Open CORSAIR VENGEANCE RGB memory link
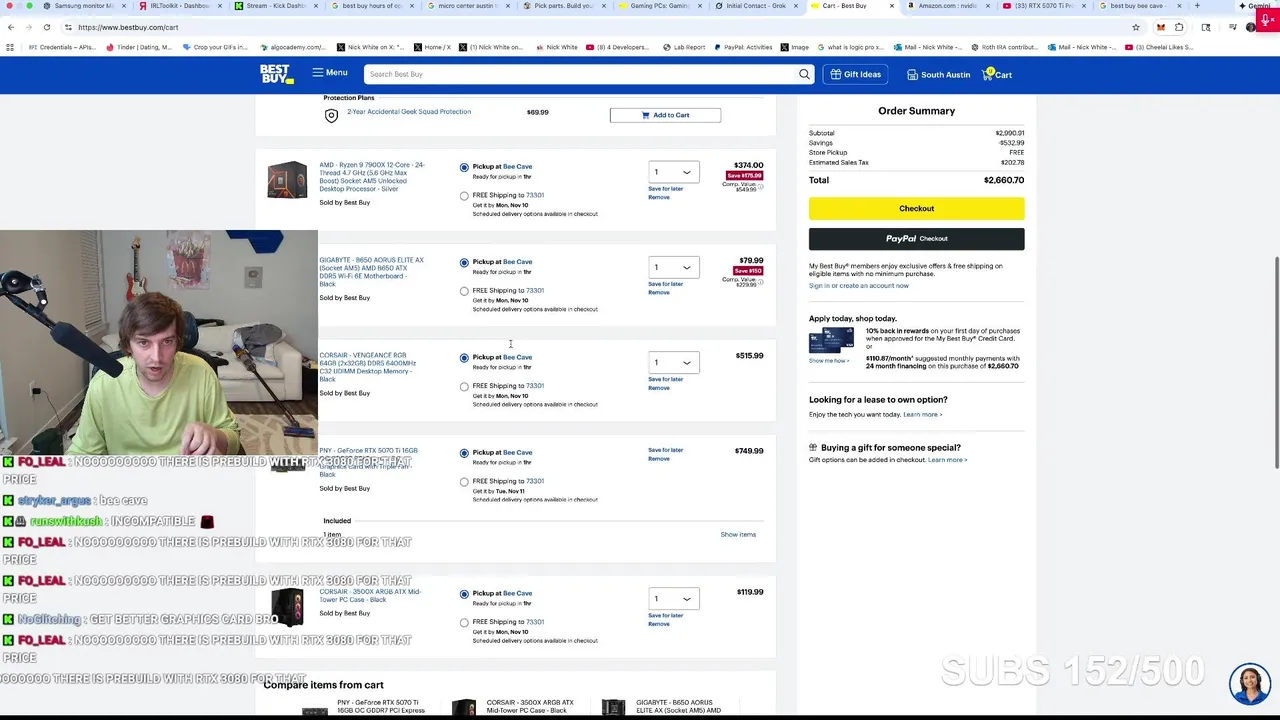This screenshot has height=720, width=1280. point(367,367)
